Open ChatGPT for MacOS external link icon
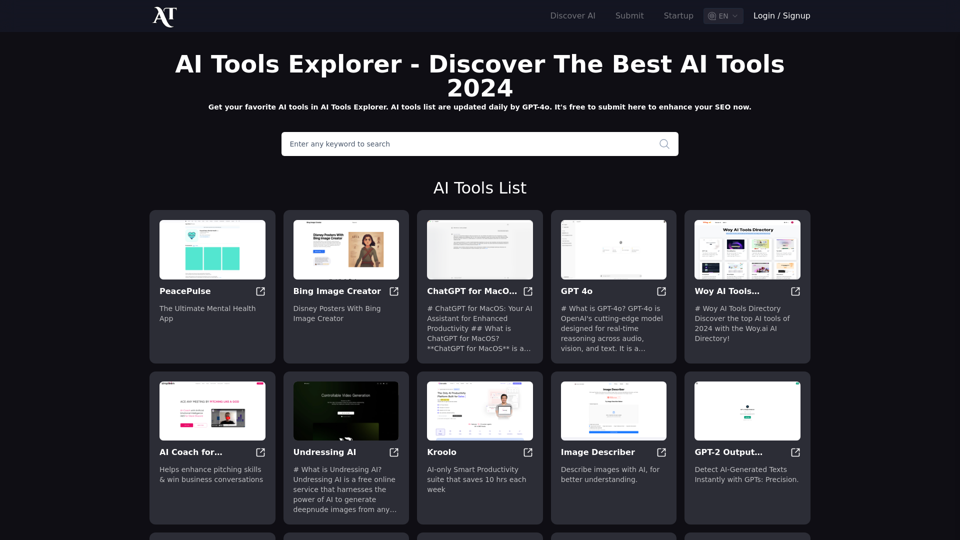The height and width of the screenshot is (540, 960). pos(528,291)
